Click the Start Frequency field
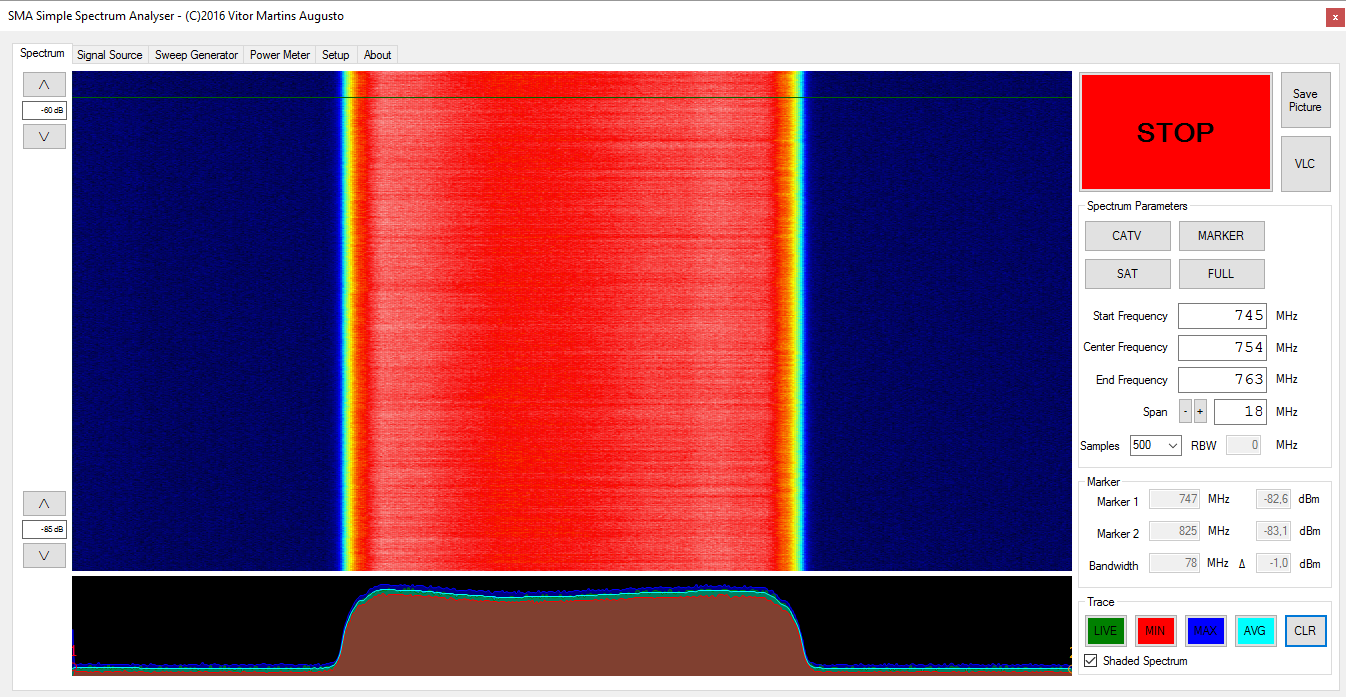The height and width of the screenshot is (697, 1346). click(x=1222, y=316)
